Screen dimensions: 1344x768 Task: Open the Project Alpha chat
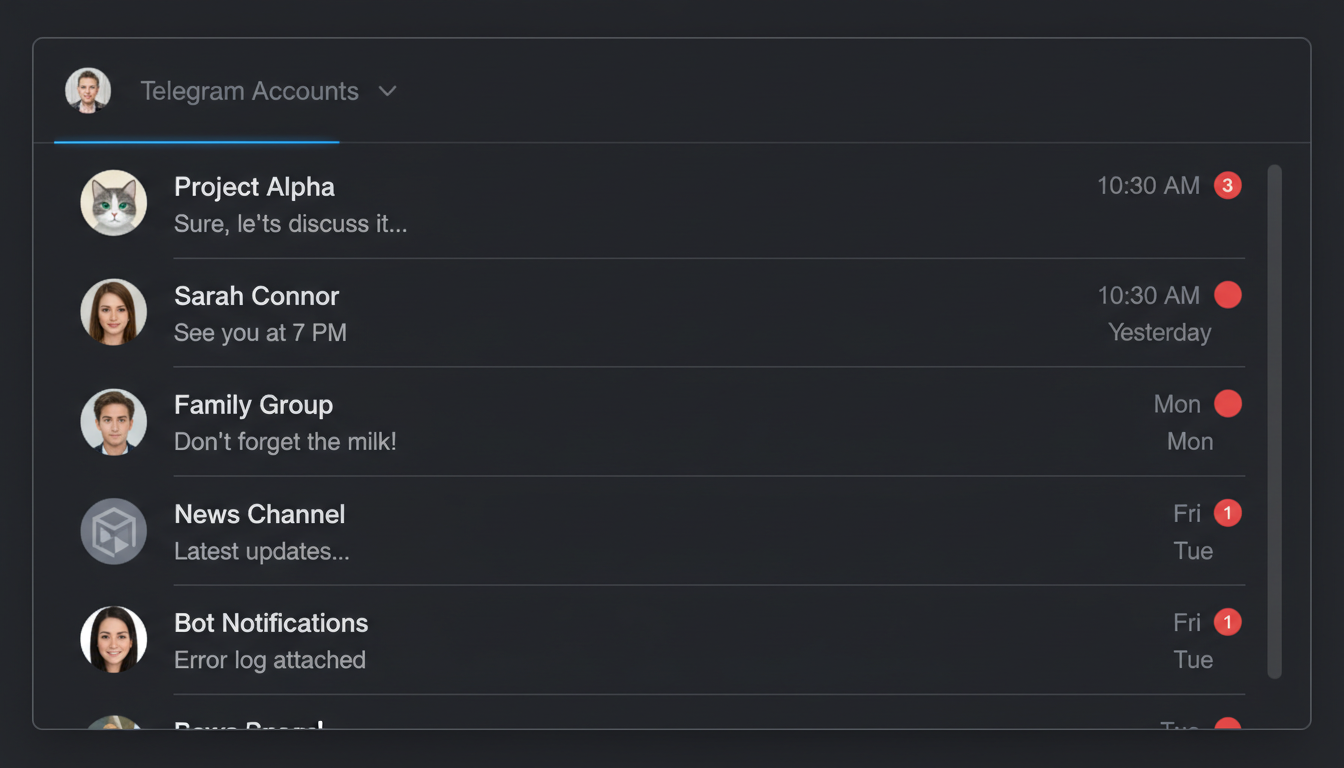coord(254,187)
